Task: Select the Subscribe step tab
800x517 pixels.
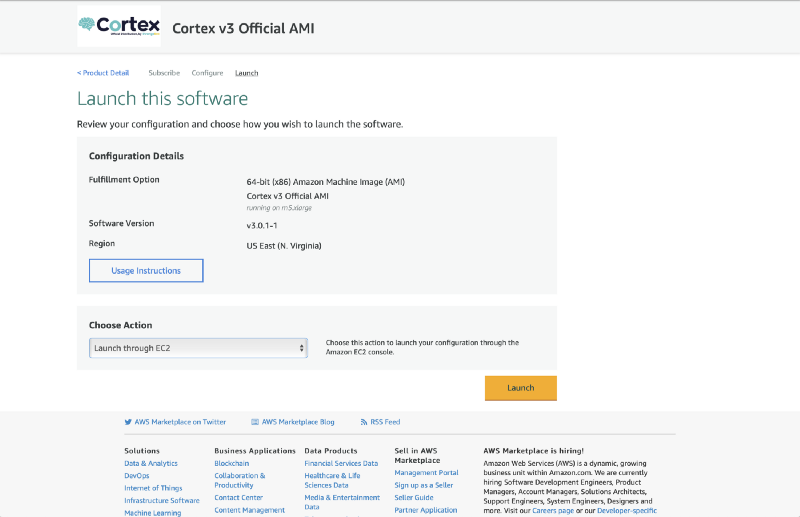Action: (x=164, y=73)
